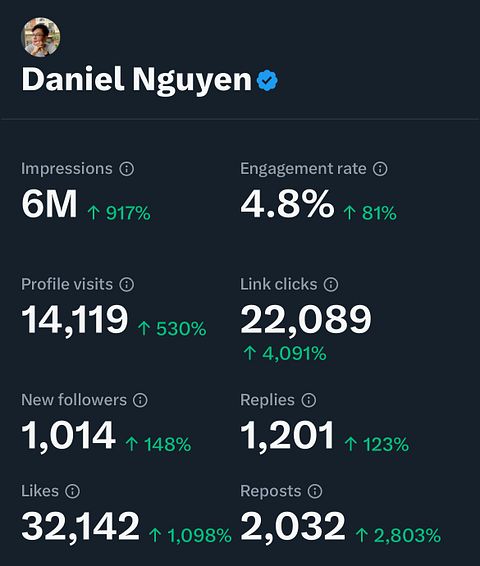This screenshot has height=566, width=480.
Task: Open the Reposts info icon
Action: click(x=315, y=491)
